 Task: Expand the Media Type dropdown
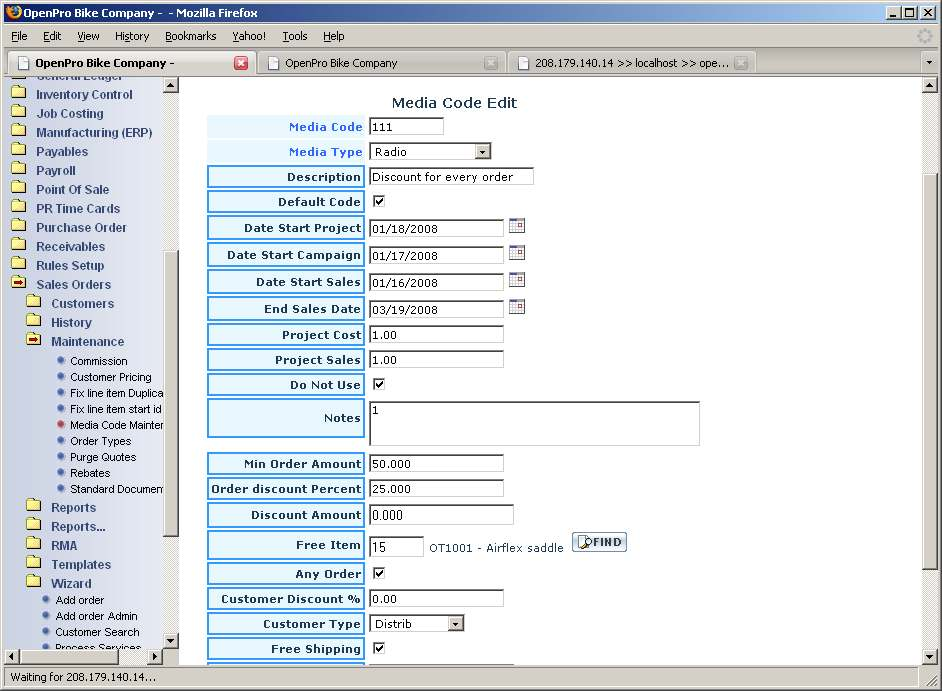point(482,152)
